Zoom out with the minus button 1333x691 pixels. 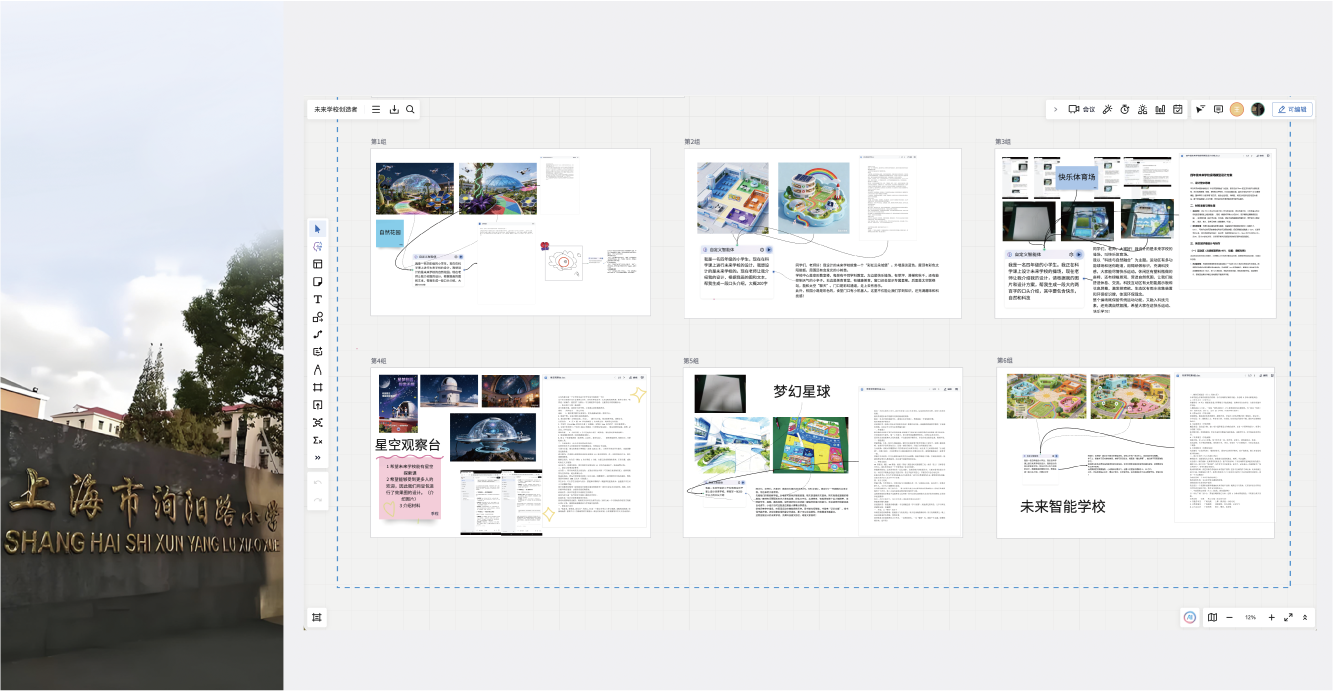1229,617
